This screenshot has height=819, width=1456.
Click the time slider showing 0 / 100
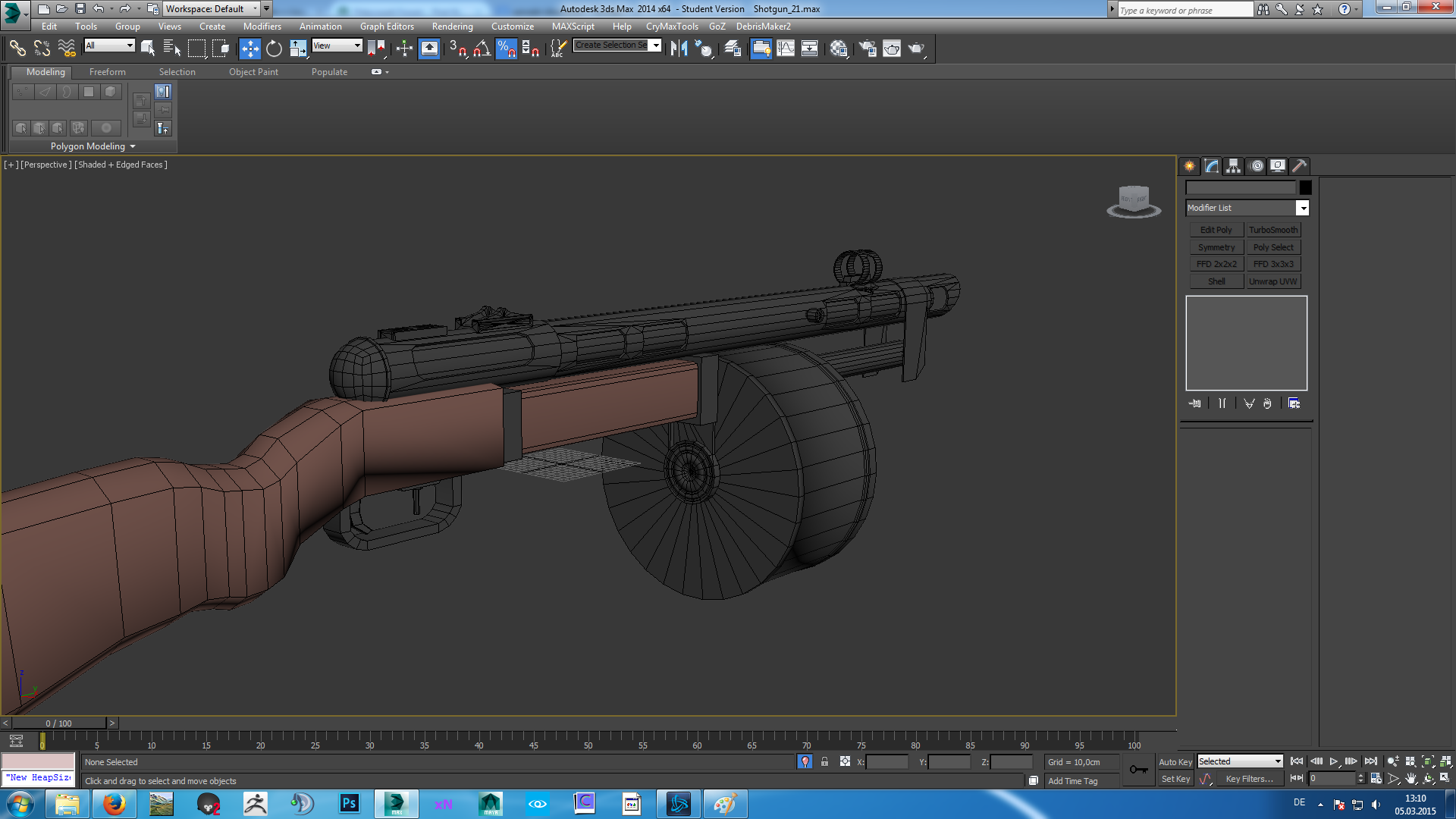coord(59,723)
